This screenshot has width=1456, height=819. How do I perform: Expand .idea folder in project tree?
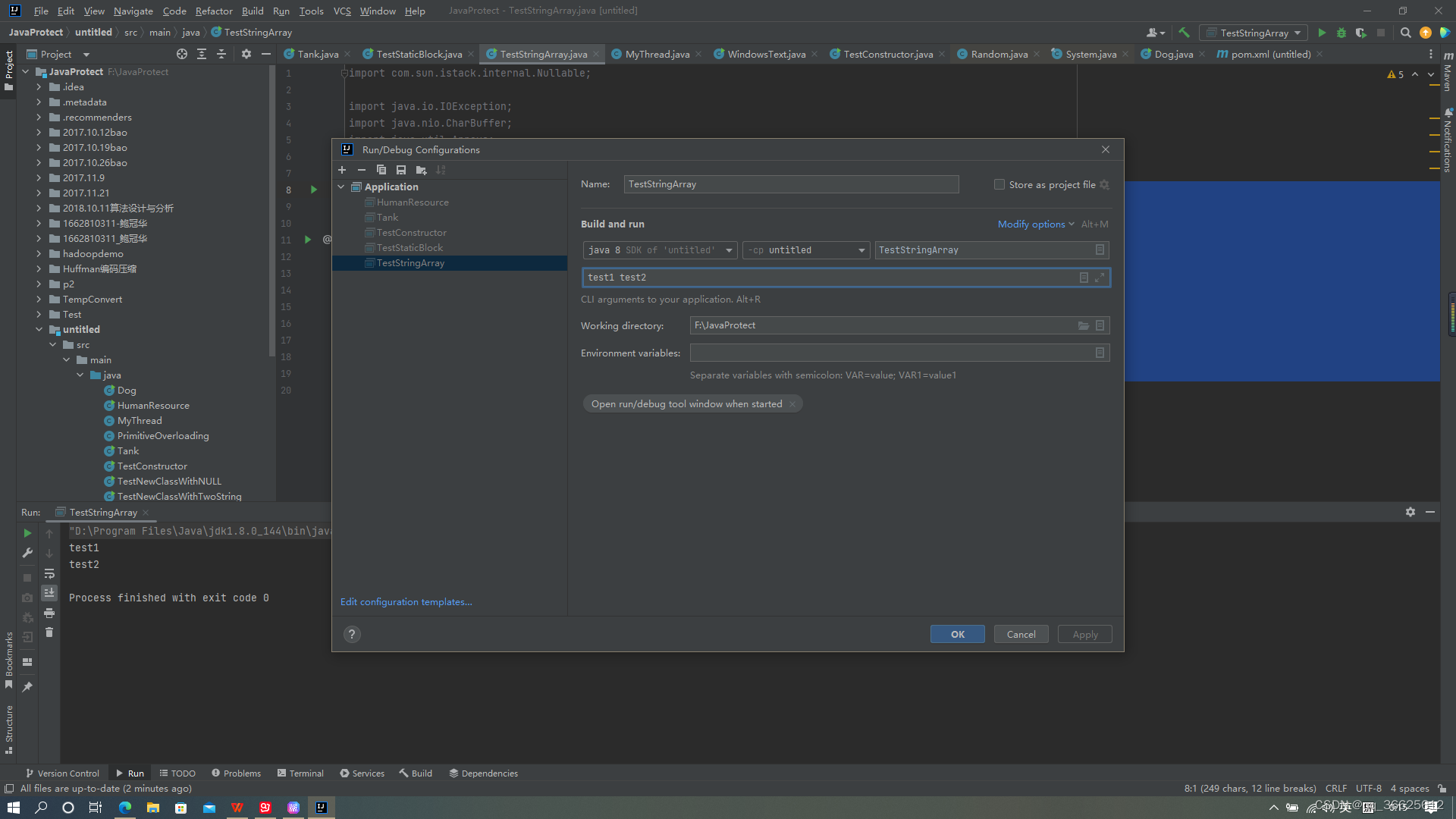(x=39, y=87)
